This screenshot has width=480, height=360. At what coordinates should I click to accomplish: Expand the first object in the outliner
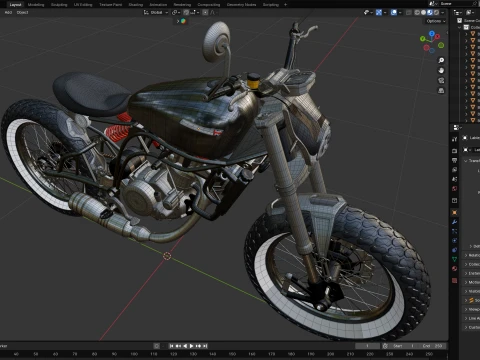click(x=466, y=34)
